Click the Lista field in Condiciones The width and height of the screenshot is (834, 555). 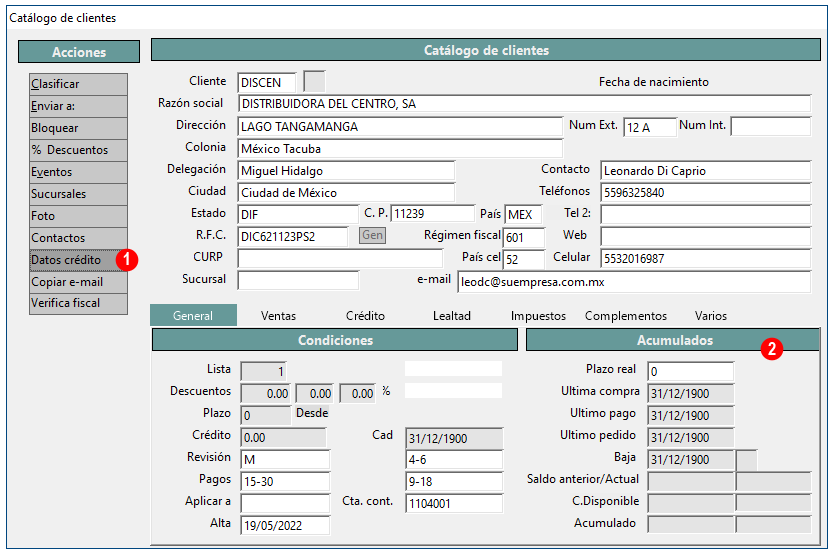[x=264, y=371]
